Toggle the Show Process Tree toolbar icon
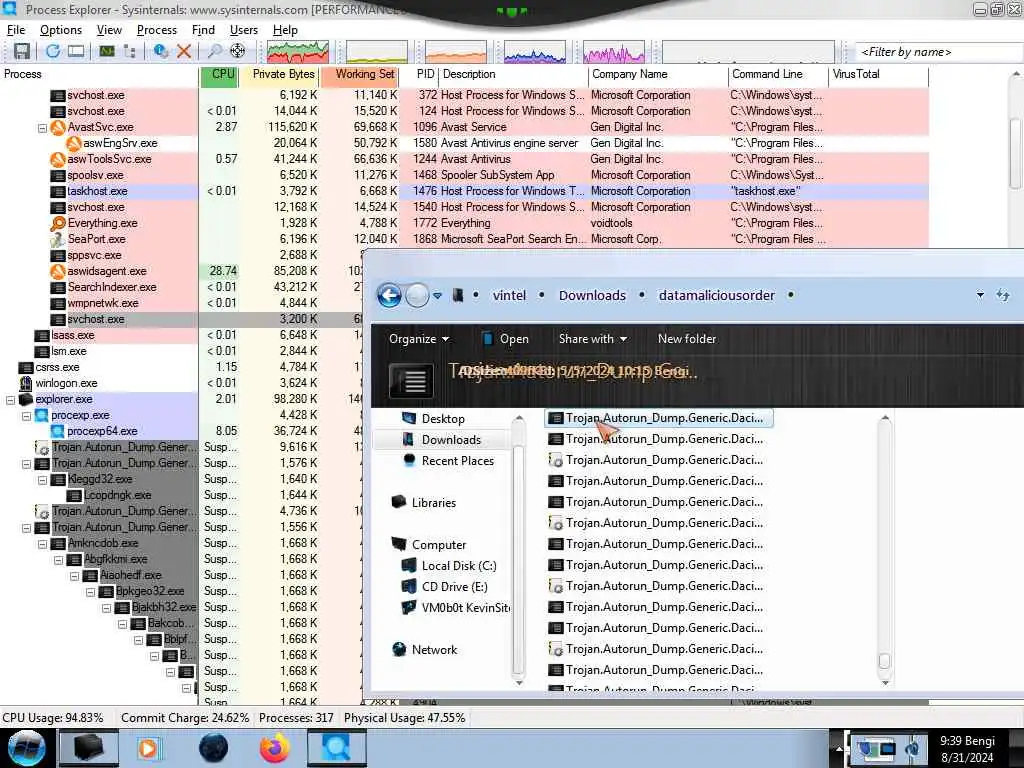This screenshot has height=768, width=1024. [x=129, y=51]
